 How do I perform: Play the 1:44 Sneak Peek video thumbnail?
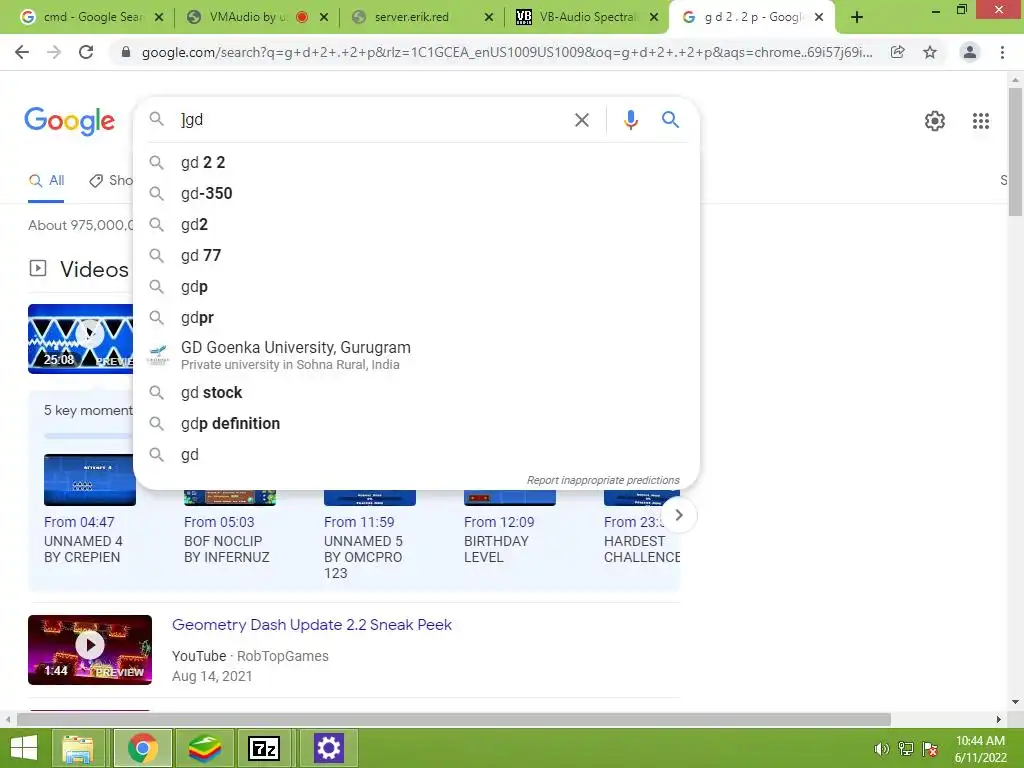[90, 650]
